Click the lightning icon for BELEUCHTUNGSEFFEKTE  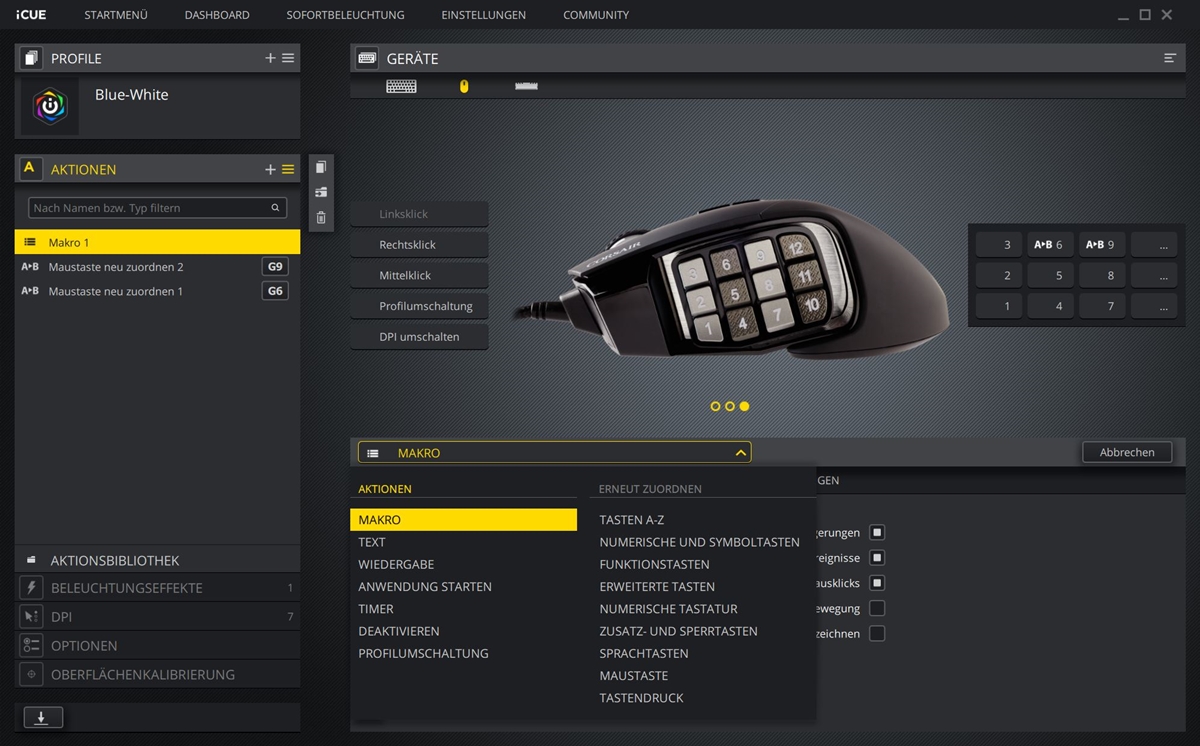(31, 588)
